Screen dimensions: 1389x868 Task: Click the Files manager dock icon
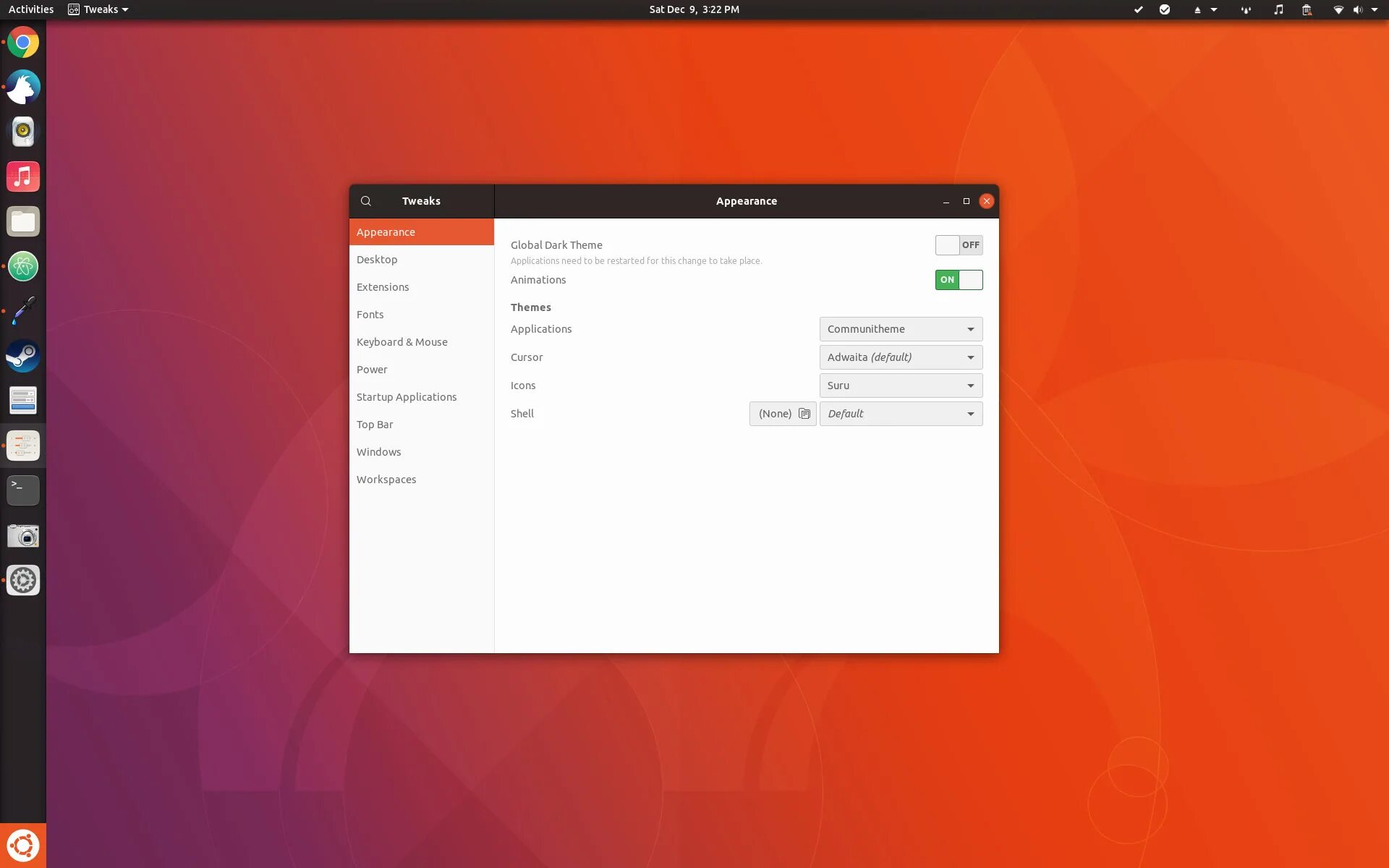coord(23,221)
